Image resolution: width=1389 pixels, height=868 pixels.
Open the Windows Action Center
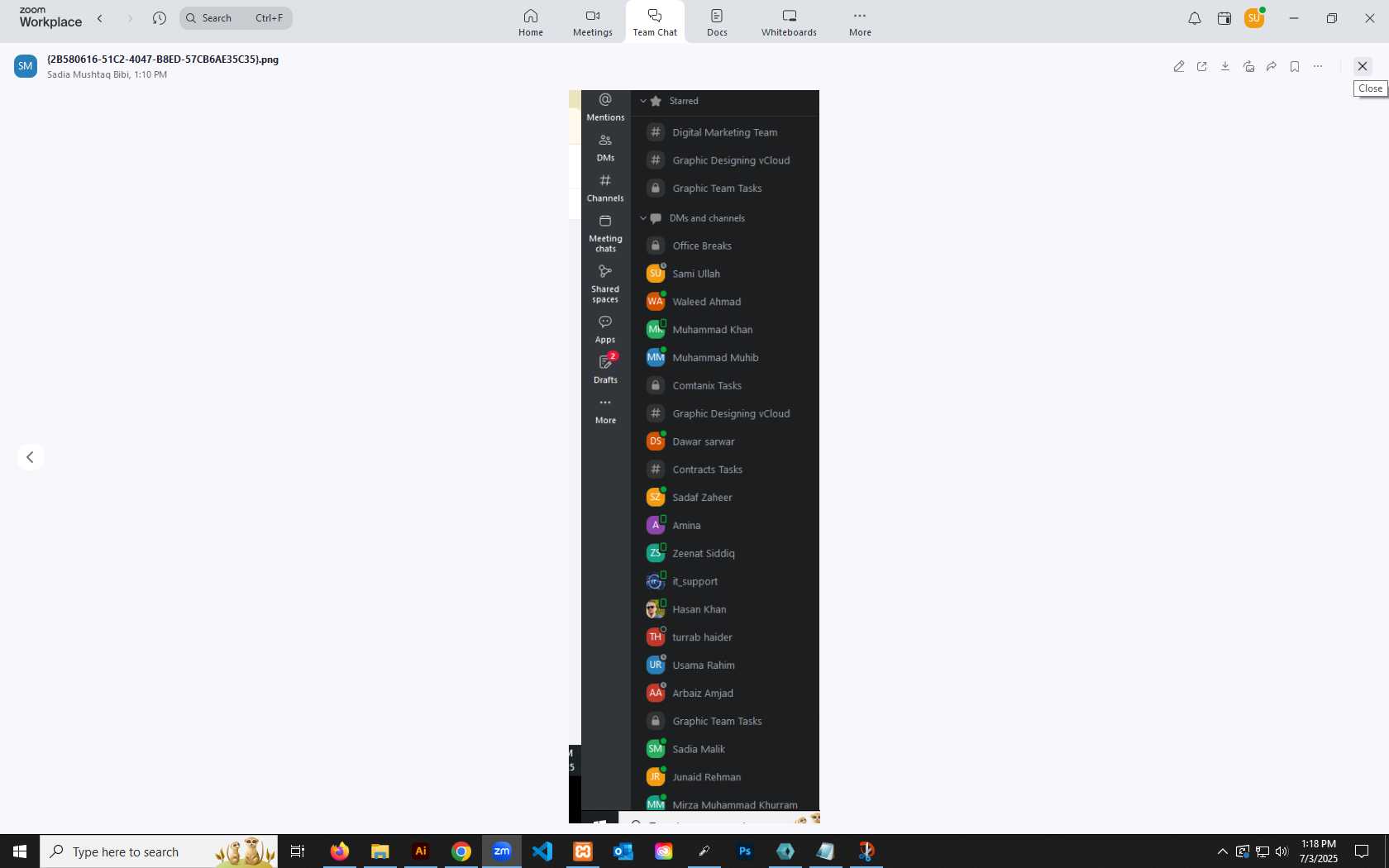(1362, 851)
